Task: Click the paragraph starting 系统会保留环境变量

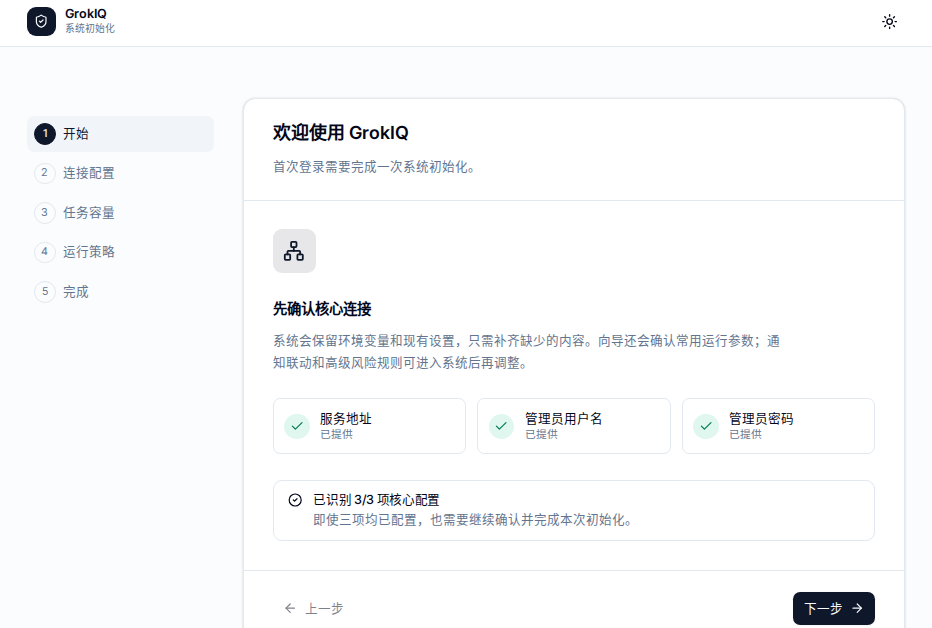Action: point(527,352)
